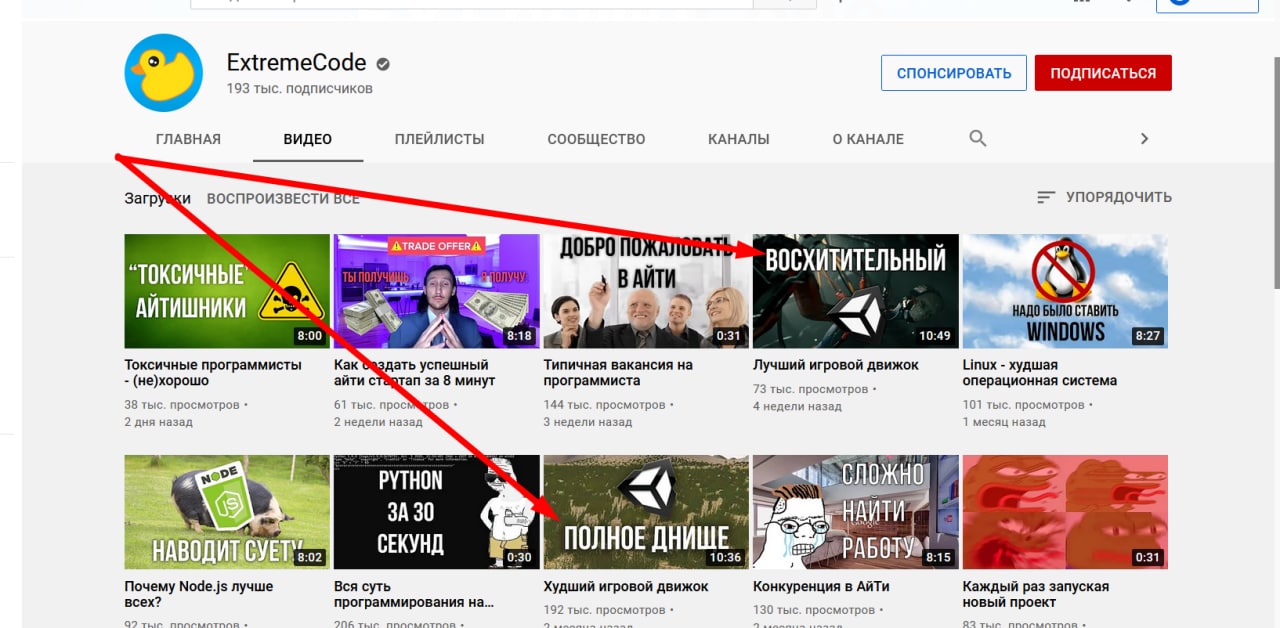Select the ВИДЕО tab
The width and height of the screenshot is (1280, 628).
(308, 139)
